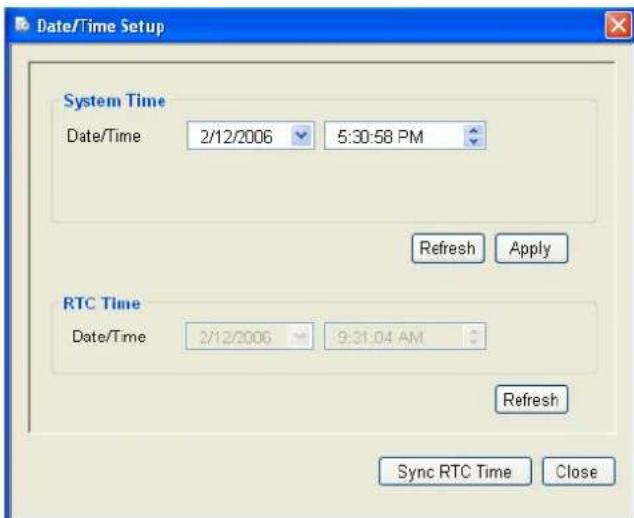Click the Date/Time Setup window title text

(101, 27)
